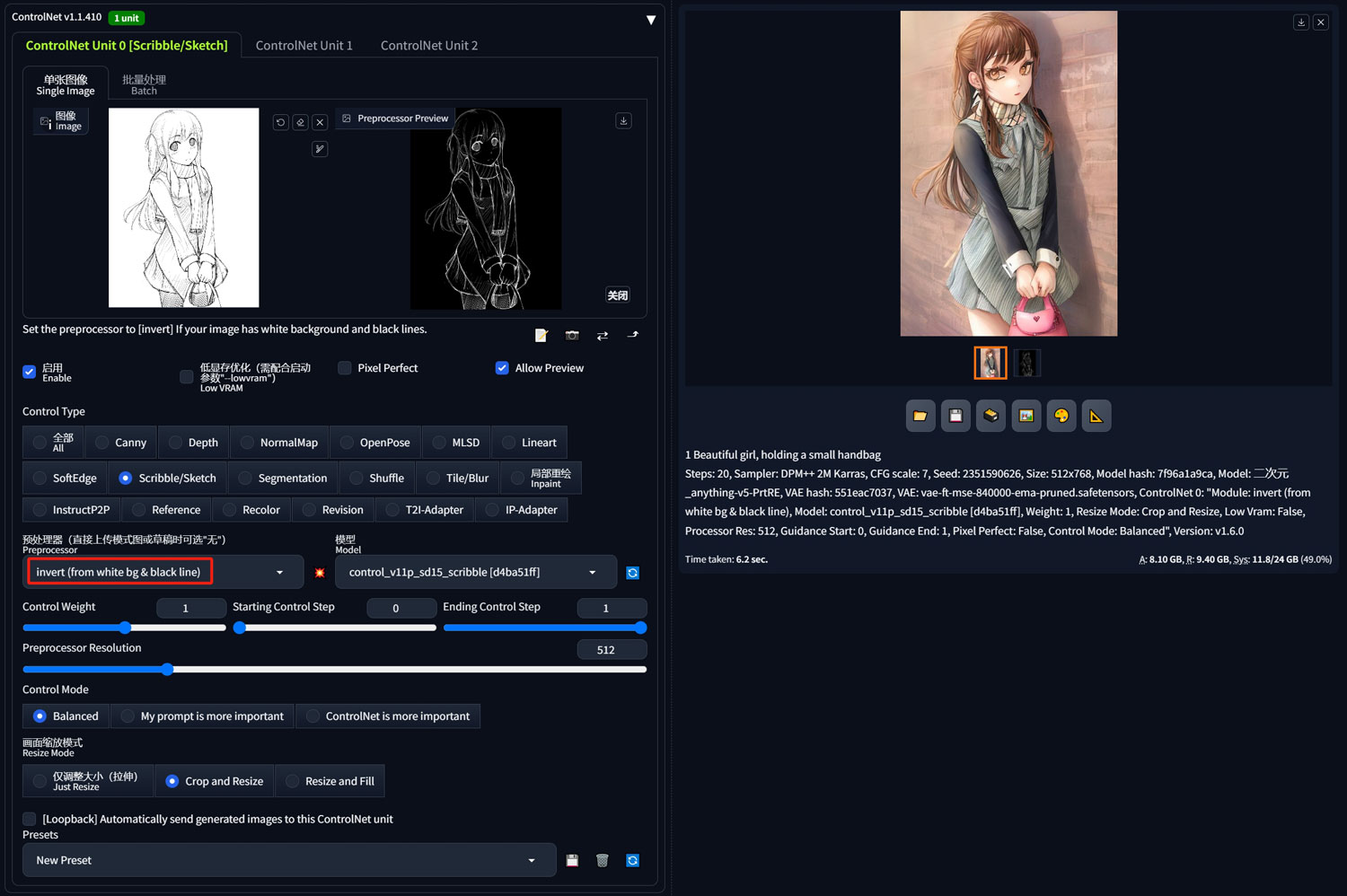
Task: Refresh the ControlNet model list
Action: click(x=632, y=573)
